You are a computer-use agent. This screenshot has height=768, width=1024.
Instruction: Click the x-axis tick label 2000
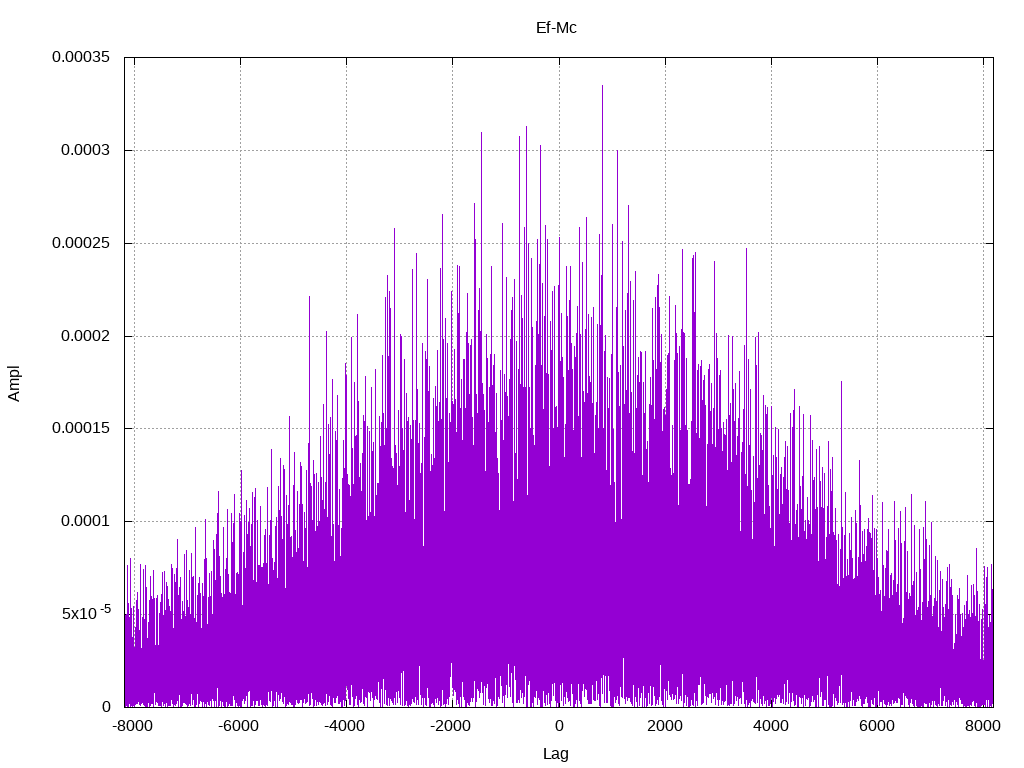pyautogui.click(x=665, y=726)
